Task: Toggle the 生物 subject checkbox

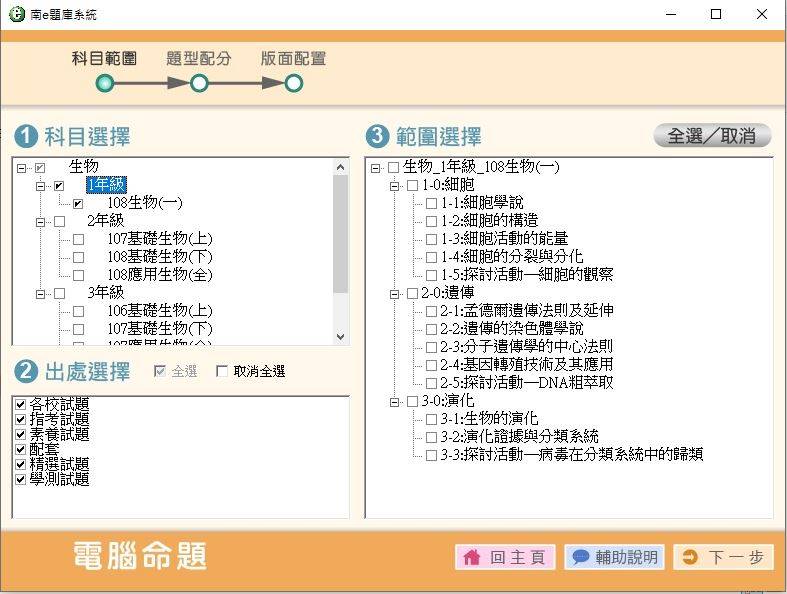Action: tap(40, 168)
